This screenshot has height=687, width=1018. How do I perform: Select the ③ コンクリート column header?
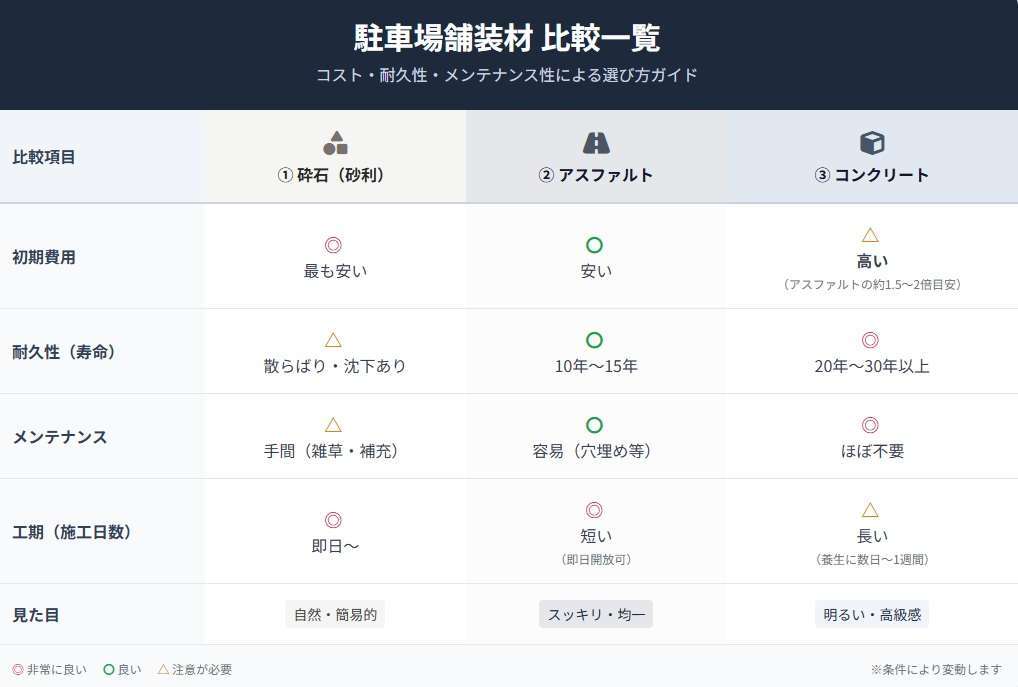(x=872, y=175)
